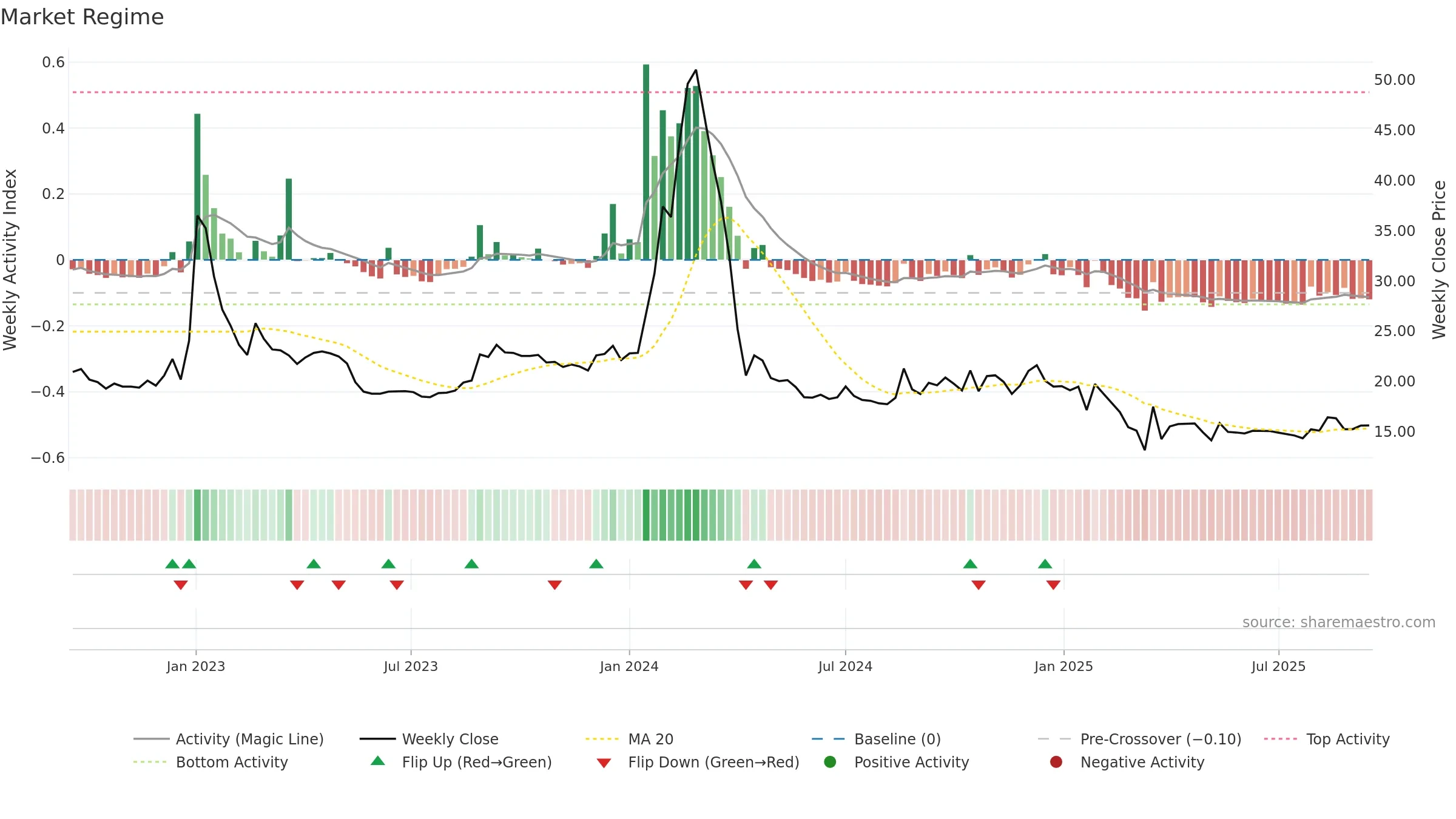Click the green circle Positive Activity icon

[x=830, y=762]
